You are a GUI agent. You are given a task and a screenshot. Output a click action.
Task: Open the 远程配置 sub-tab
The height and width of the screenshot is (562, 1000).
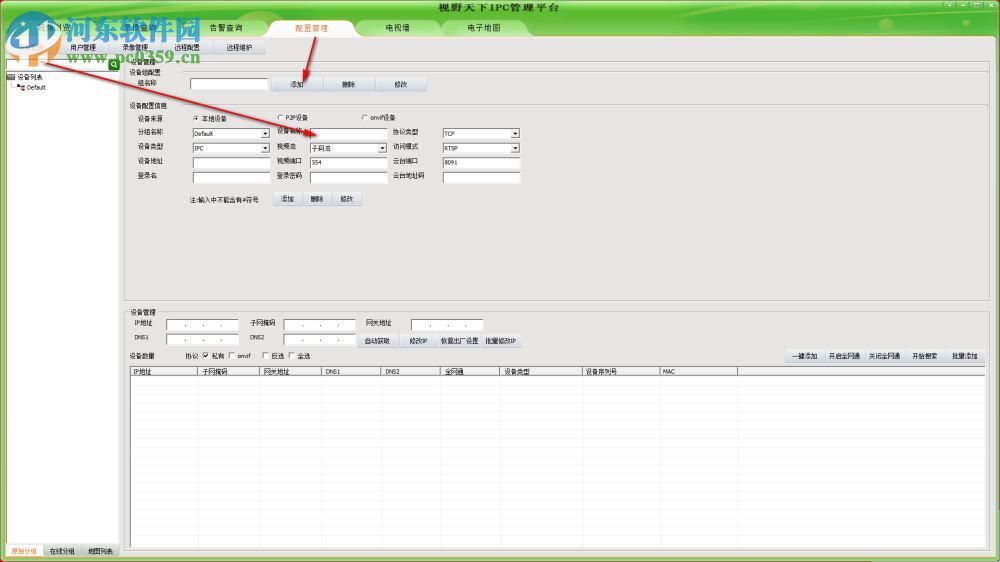tap(187, 48)
